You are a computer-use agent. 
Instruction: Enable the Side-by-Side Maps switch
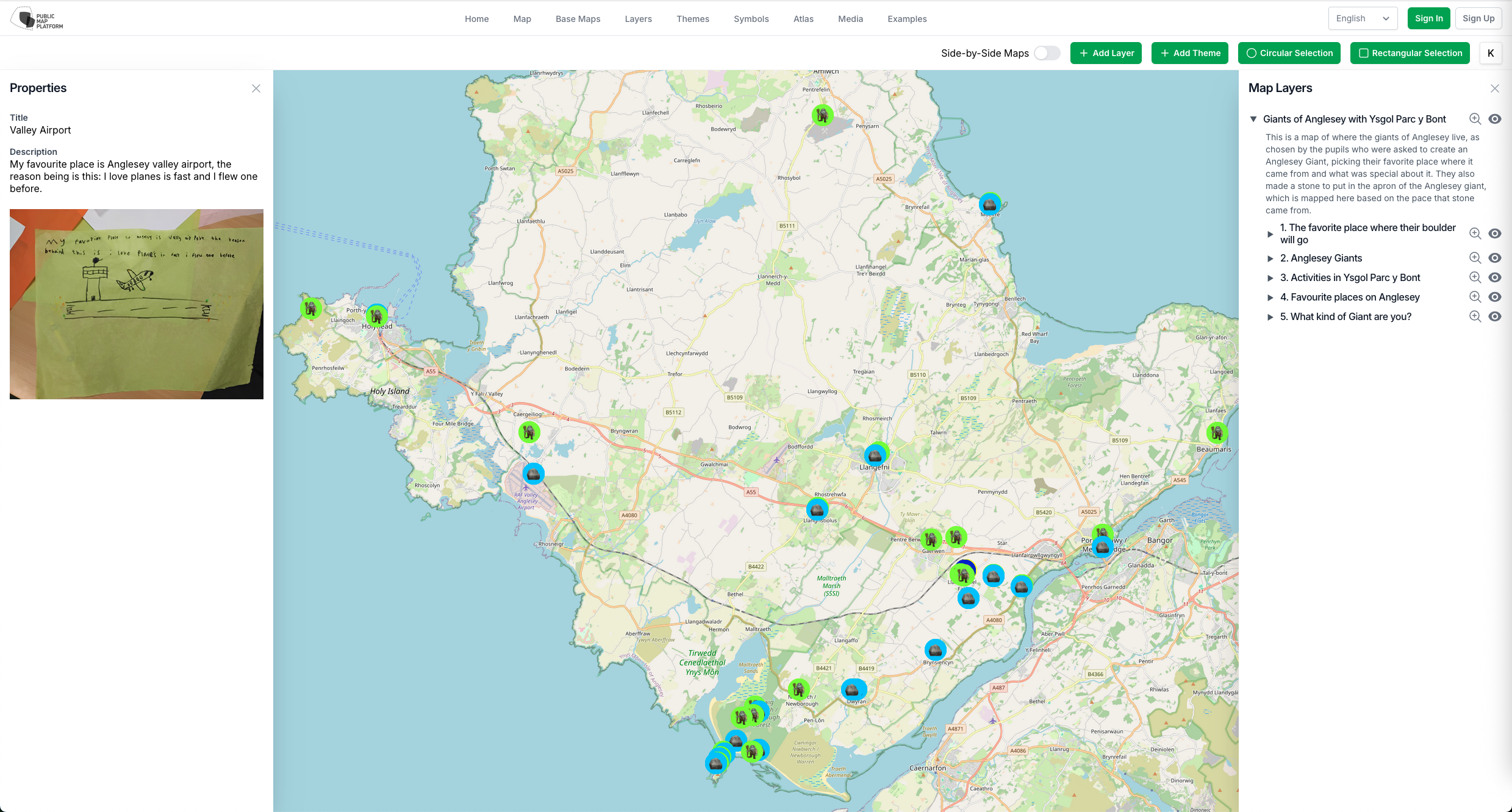pos(1047,53)
